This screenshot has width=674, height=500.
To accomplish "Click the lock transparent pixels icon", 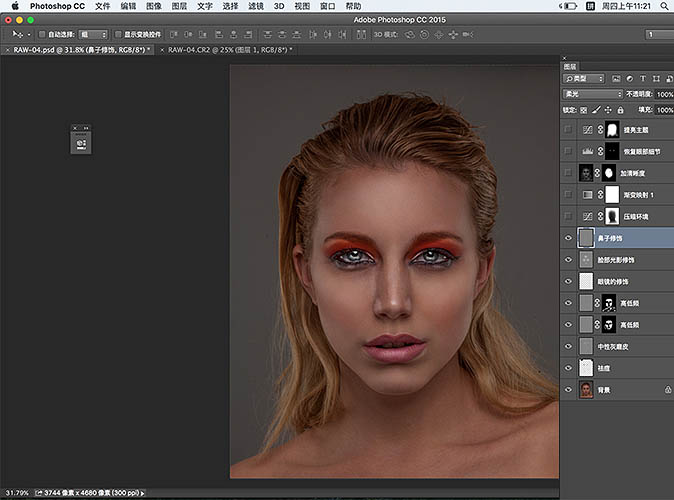I will click(582, 108).
